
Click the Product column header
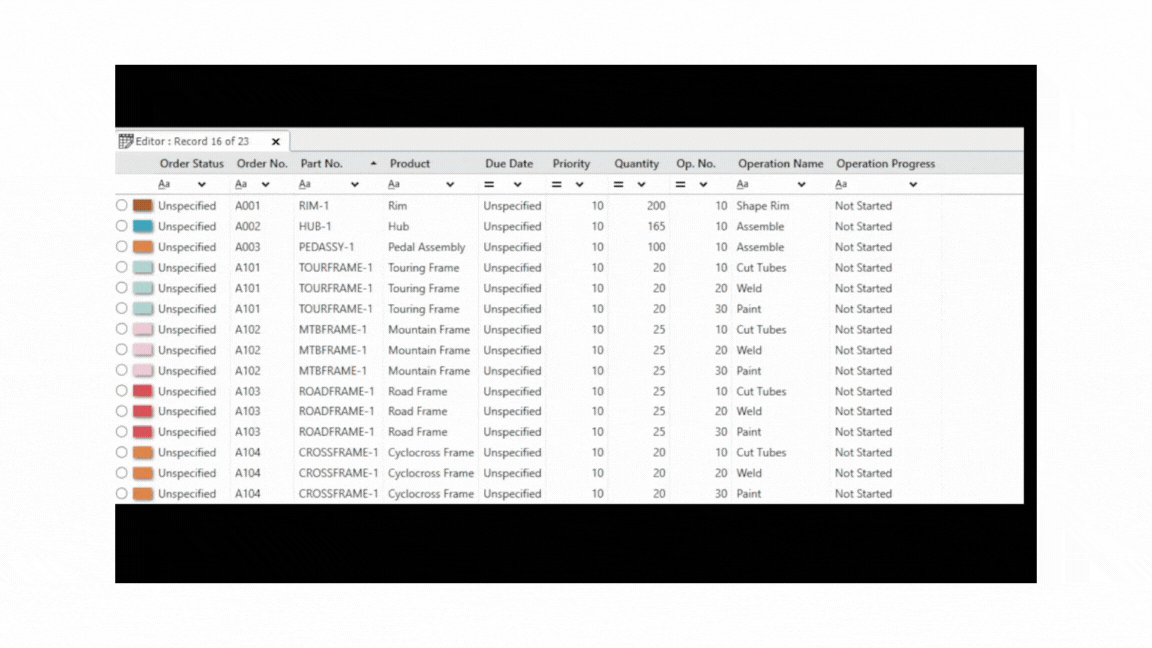click(x=409, y=163)
